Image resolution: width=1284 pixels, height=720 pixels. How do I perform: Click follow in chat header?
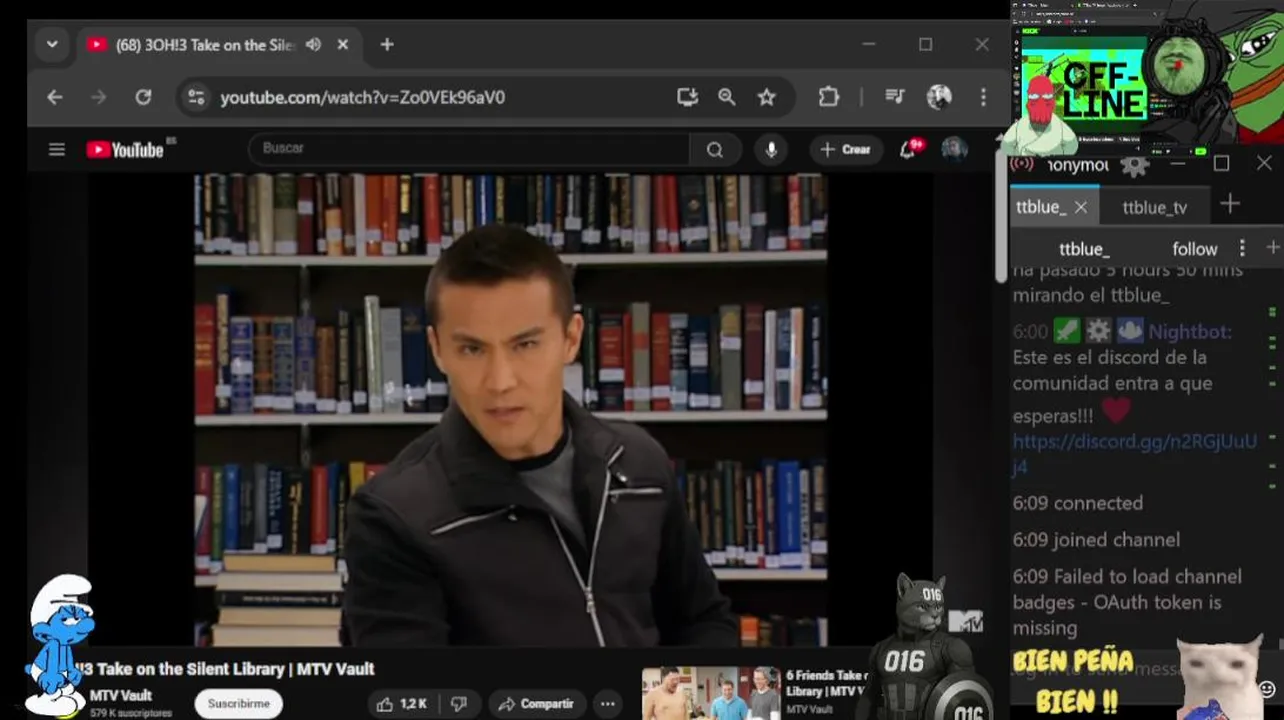pyautogui.click(x=1195, y=249)
